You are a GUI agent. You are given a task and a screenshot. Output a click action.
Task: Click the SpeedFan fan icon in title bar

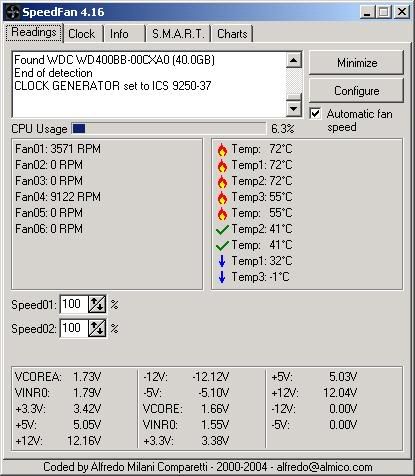tap(12, 12)
